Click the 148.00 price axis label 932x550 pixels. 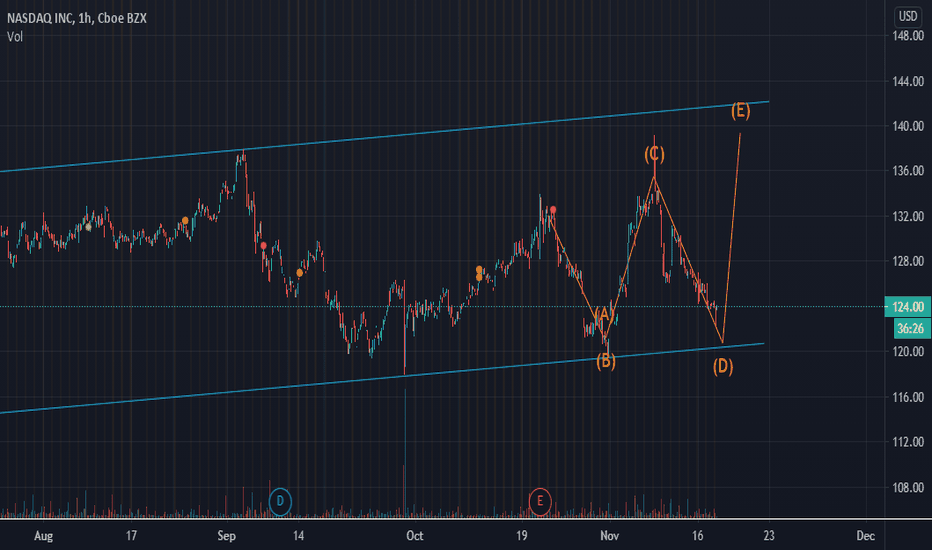tap(908, 36)
